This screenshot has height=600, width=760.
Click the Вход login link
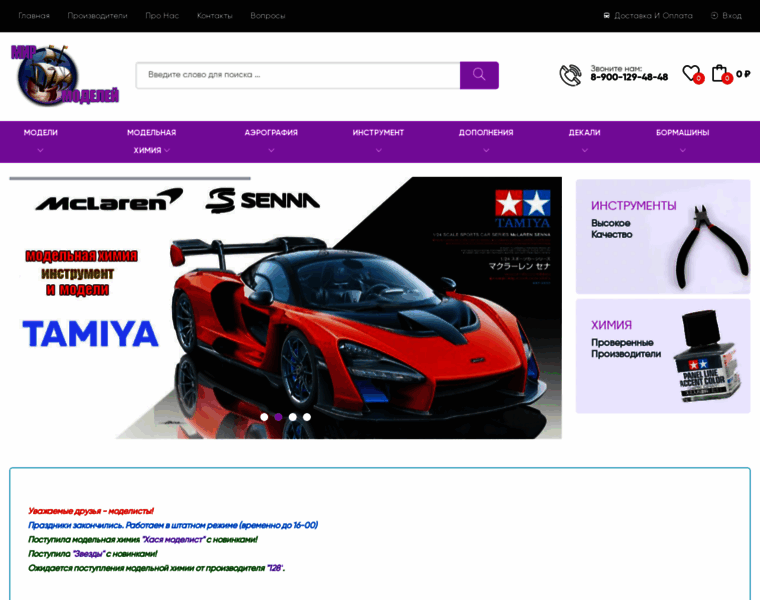(726, 16)
